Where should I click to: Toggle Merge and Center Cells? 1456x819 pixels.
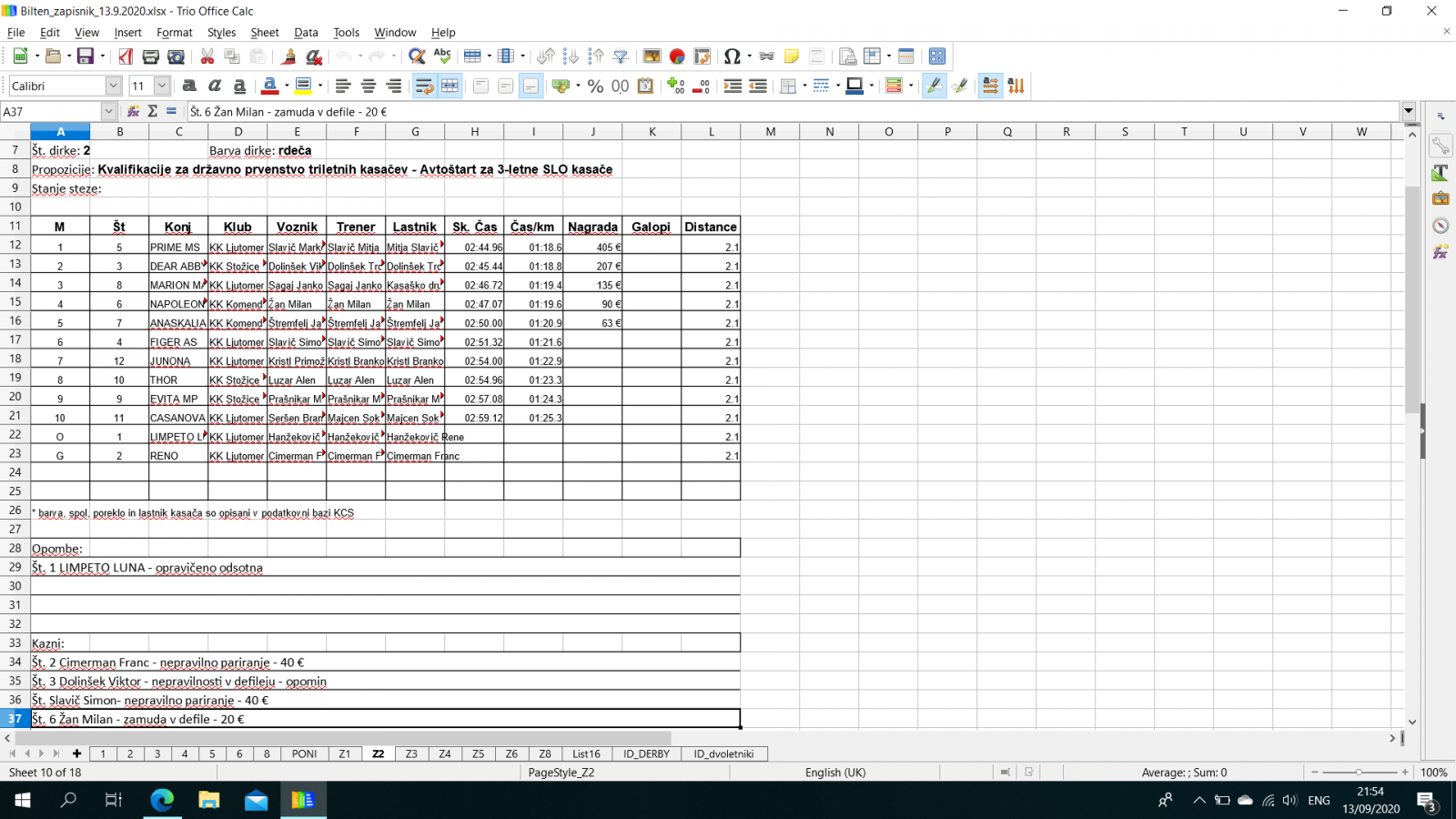coord(450,86)
